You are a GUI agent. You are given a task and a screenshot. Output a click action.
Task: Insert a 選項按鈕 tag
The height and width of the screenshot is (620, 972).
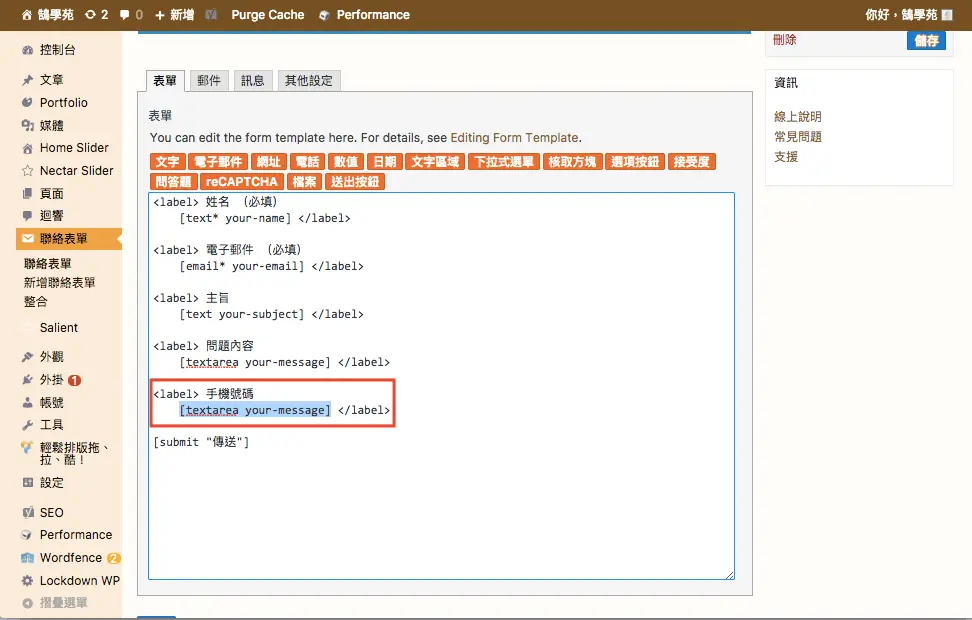(635, 162)
